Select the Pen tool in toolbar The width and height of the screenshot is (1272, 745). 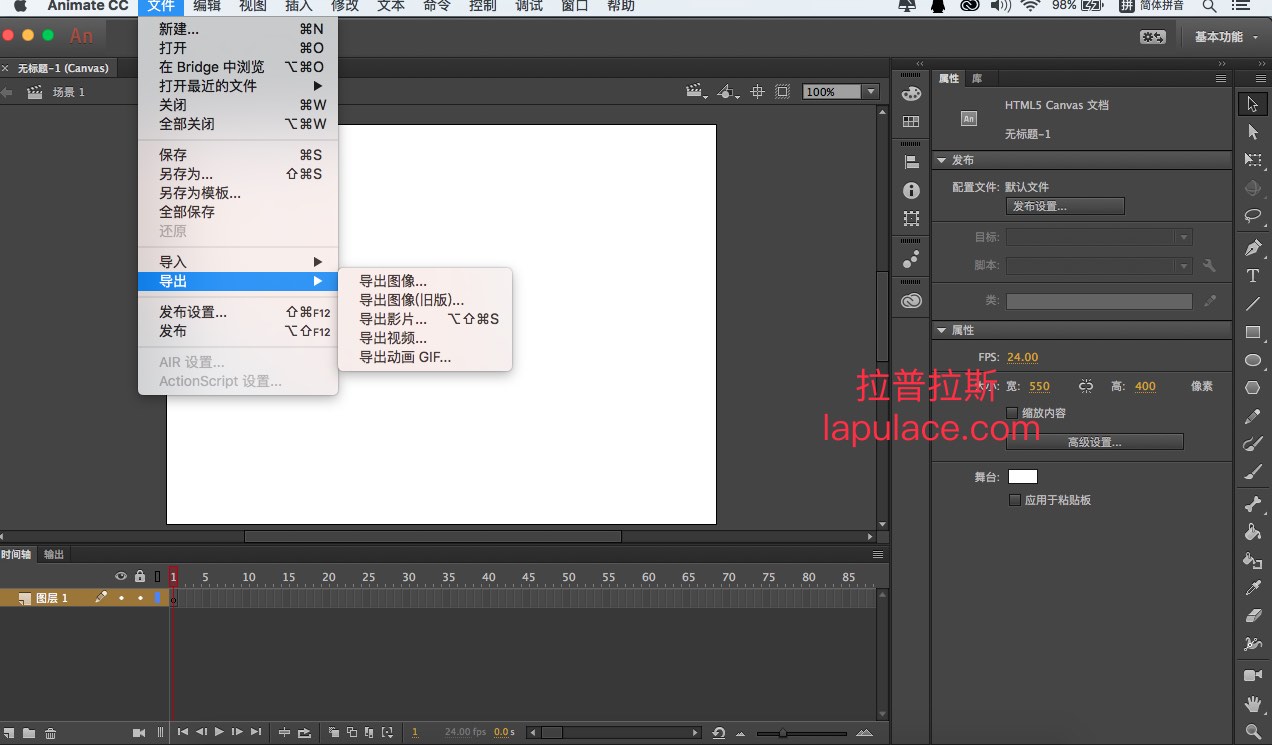coord(1252,247)
